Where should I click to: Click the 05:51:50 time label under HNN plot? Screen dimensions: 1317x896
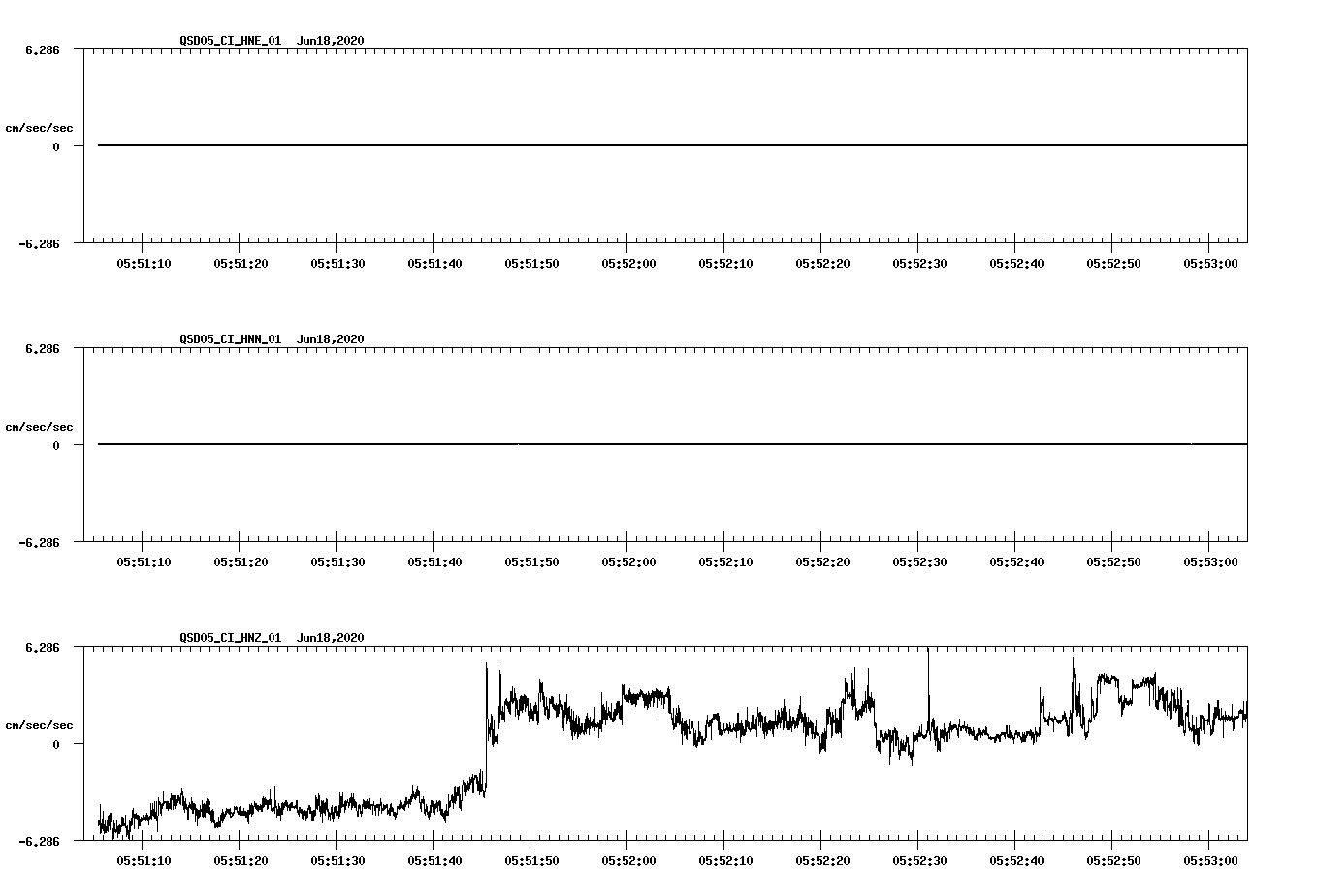[x=531, y=562]
